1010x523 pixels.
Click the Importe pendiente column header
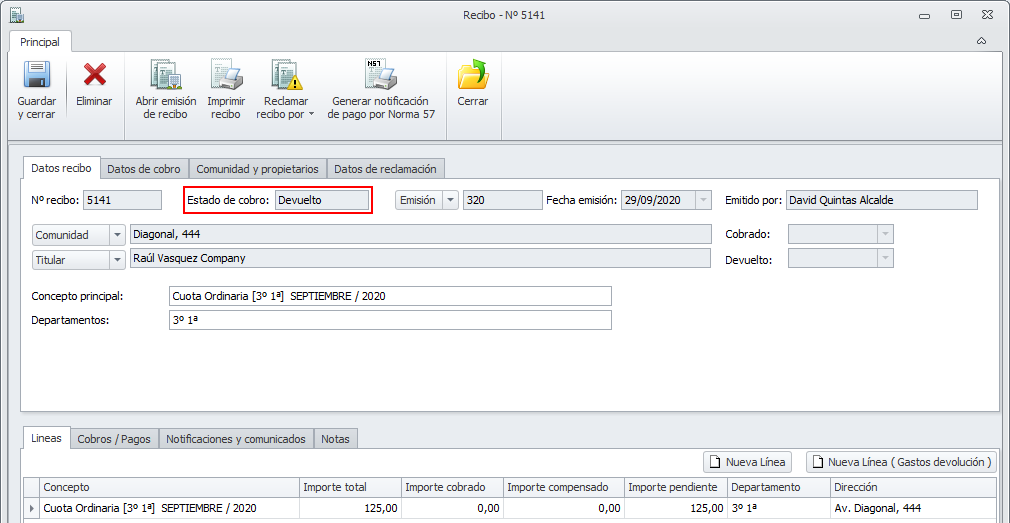pos(676,488)
